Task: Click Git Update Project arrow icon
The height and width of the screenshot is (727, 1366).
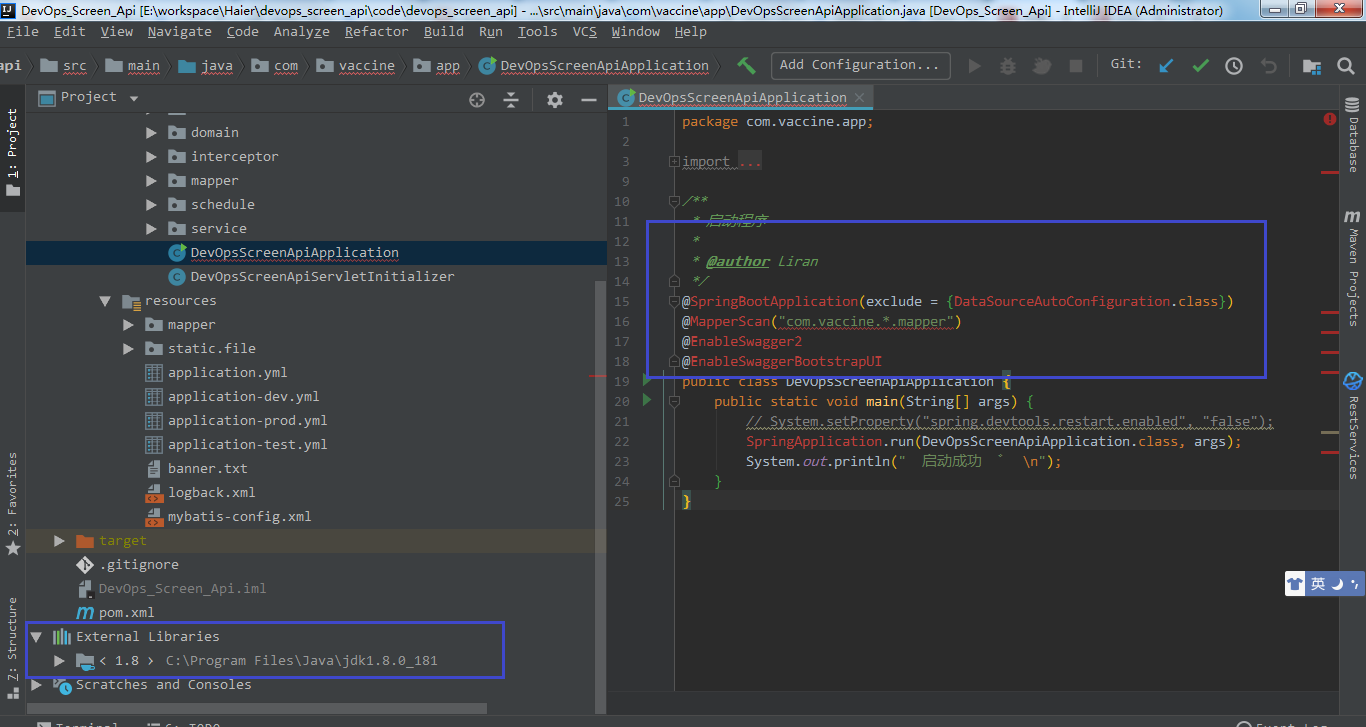Action: coord(1166,66)
